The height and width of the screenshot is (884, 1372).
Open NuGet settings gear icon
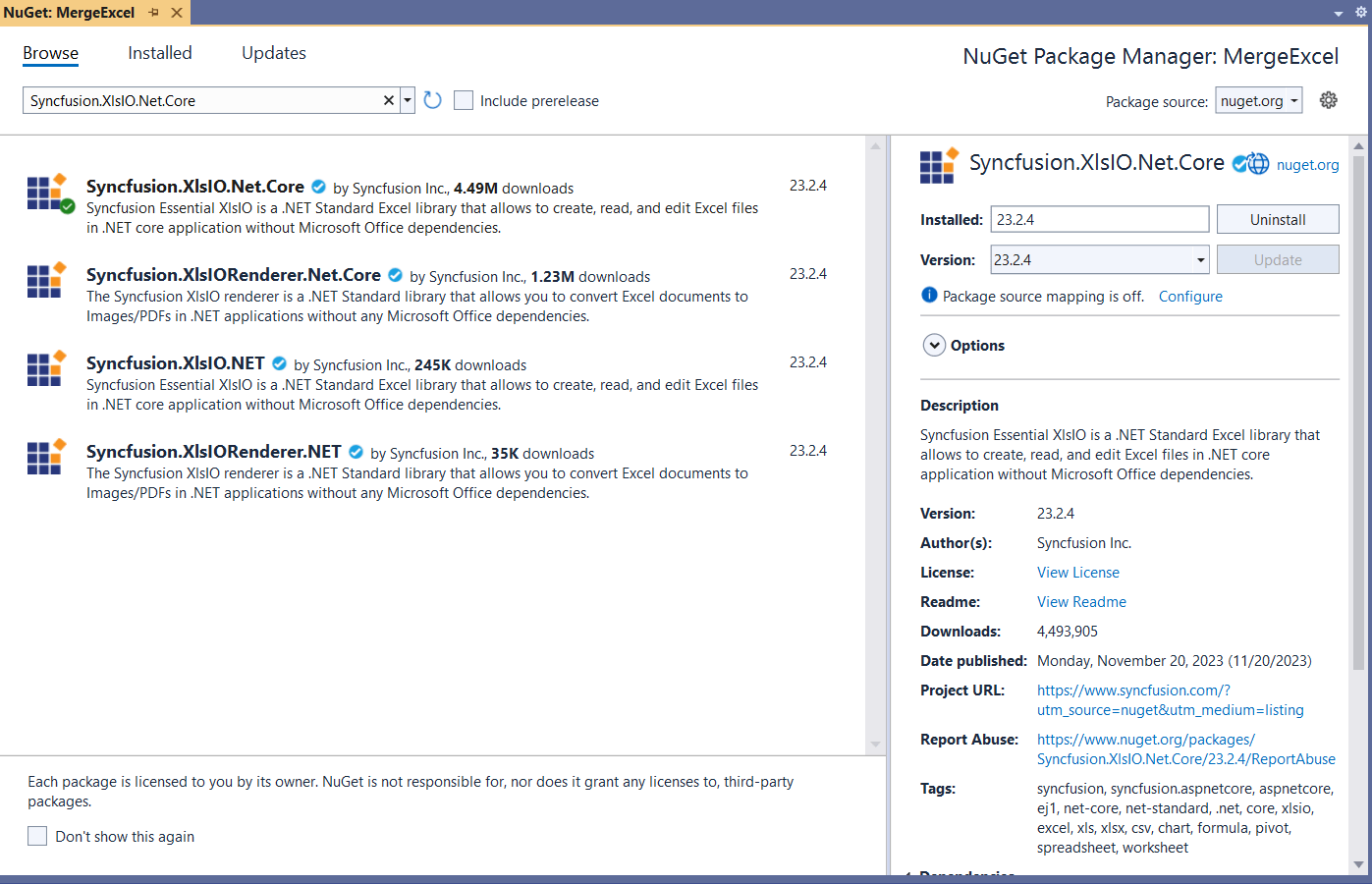point(1328,100)
